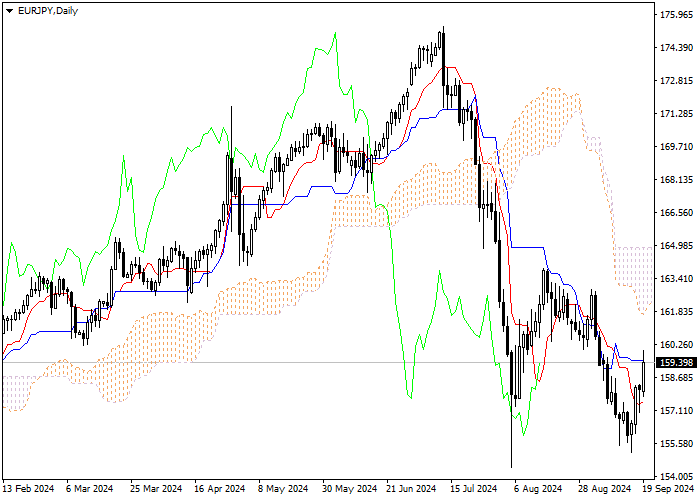The height and width of the screenshot is (500, 700).
Task: Click the 164.985 price scale label
Action: tap(676, 246)
